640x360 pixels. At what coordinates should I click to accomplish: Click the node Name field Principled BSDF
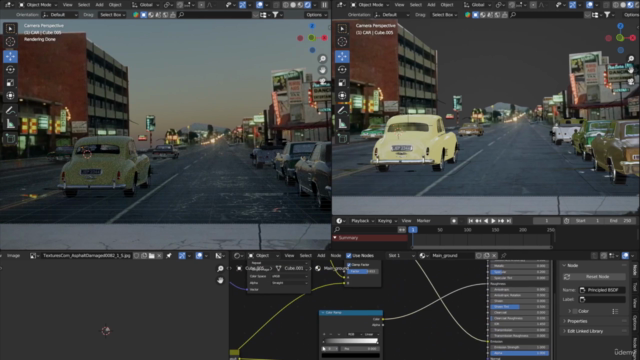point(602,290)
